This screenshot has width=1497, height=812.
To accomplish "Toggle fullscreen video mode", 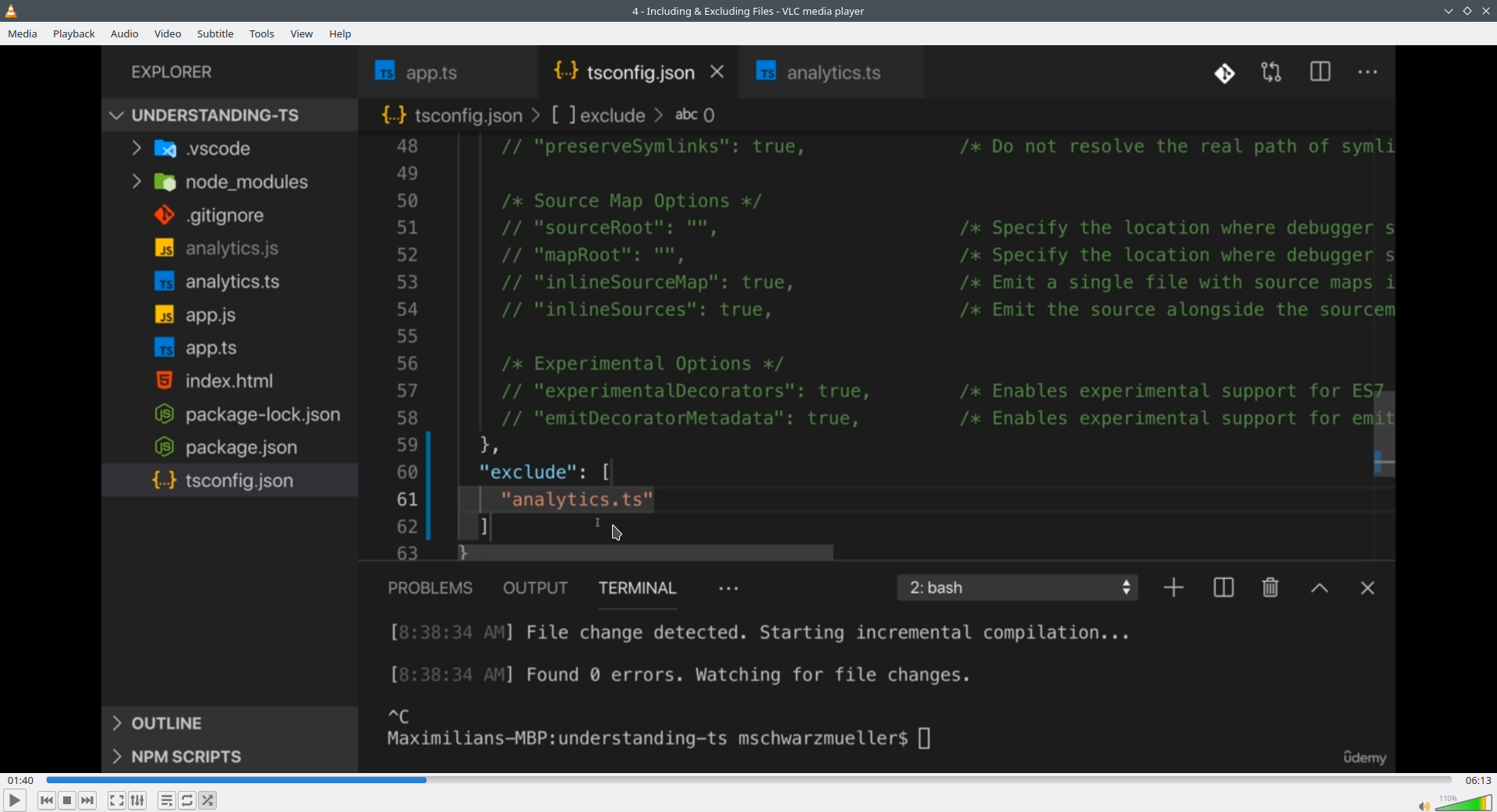I will pyautogui.click(x=117, y=800).
